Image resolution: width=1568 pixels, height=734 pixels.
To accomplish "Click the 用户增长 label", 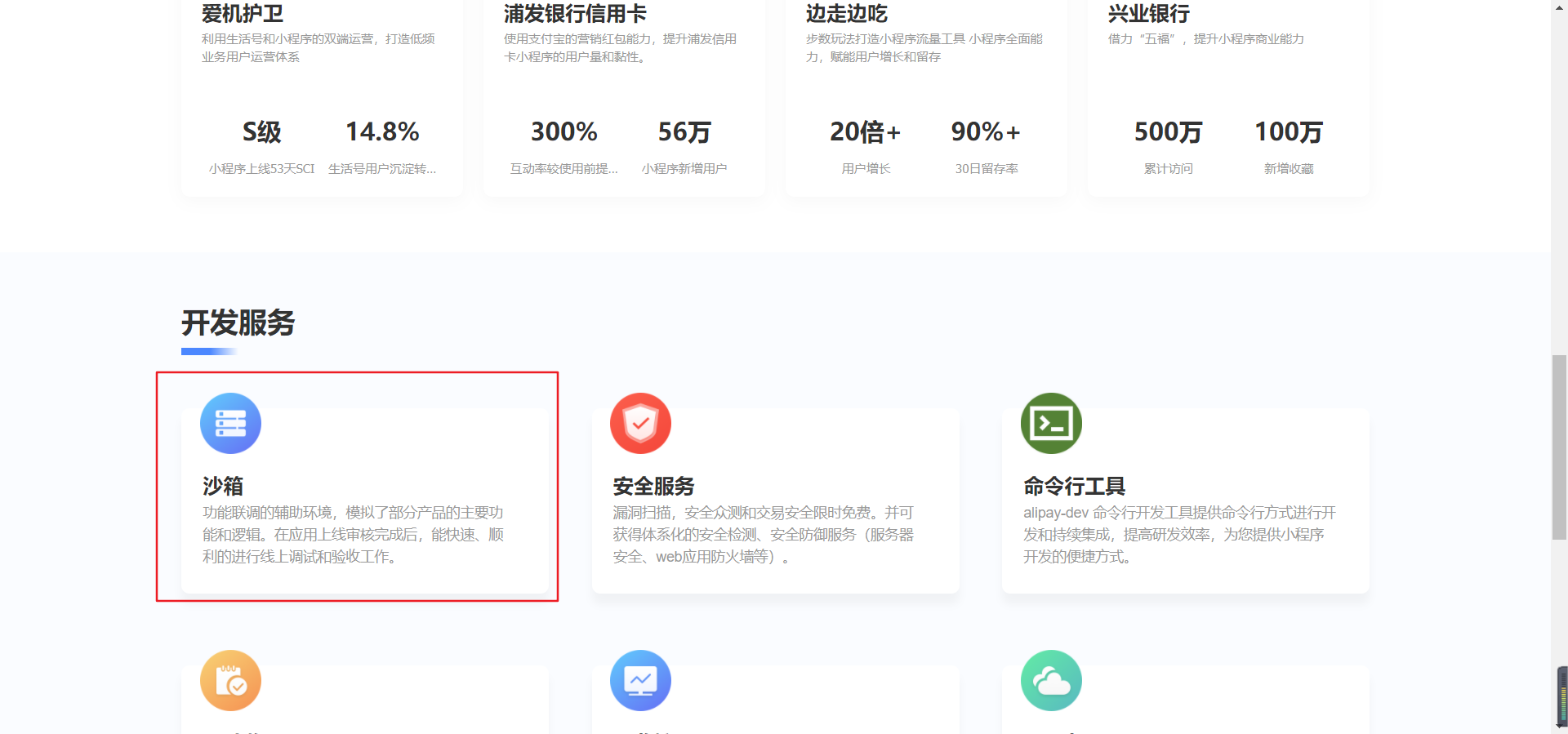I will (x=866, y=168).
